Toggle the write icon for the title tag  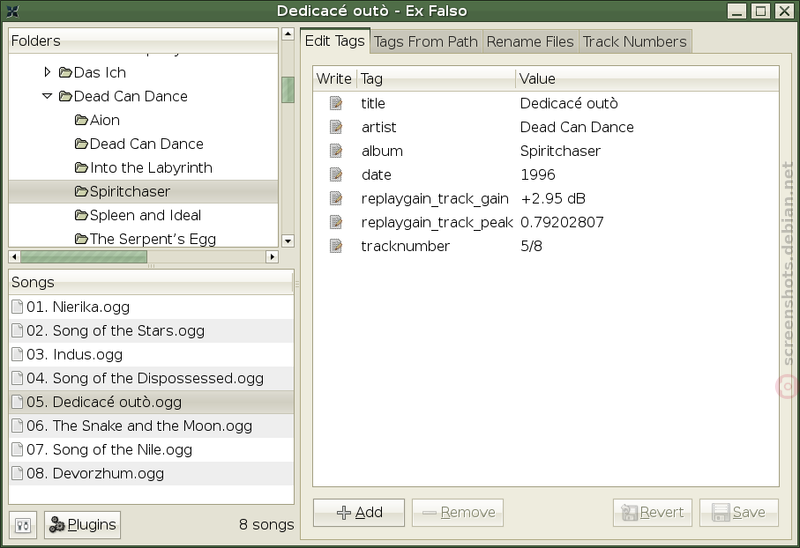[336, 103]
